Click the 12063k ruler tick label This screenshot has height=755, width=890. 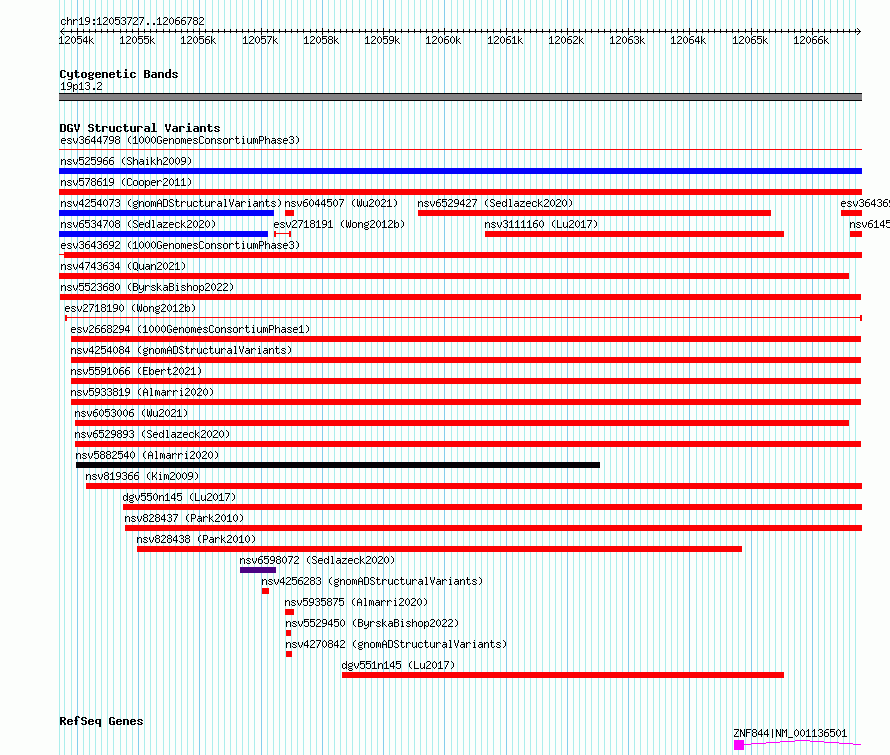[x=627, y=40]
